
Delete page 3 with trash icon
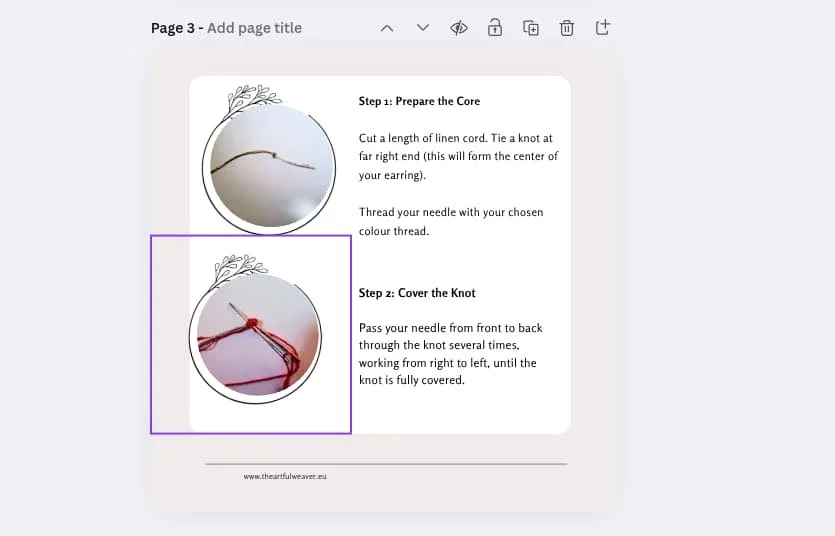click(x=567, y=28)
